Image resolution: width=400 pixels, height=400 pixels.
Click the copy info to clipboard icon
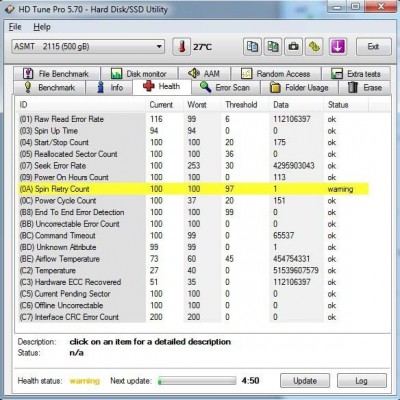pyautogui.click(x=252, y=47)
